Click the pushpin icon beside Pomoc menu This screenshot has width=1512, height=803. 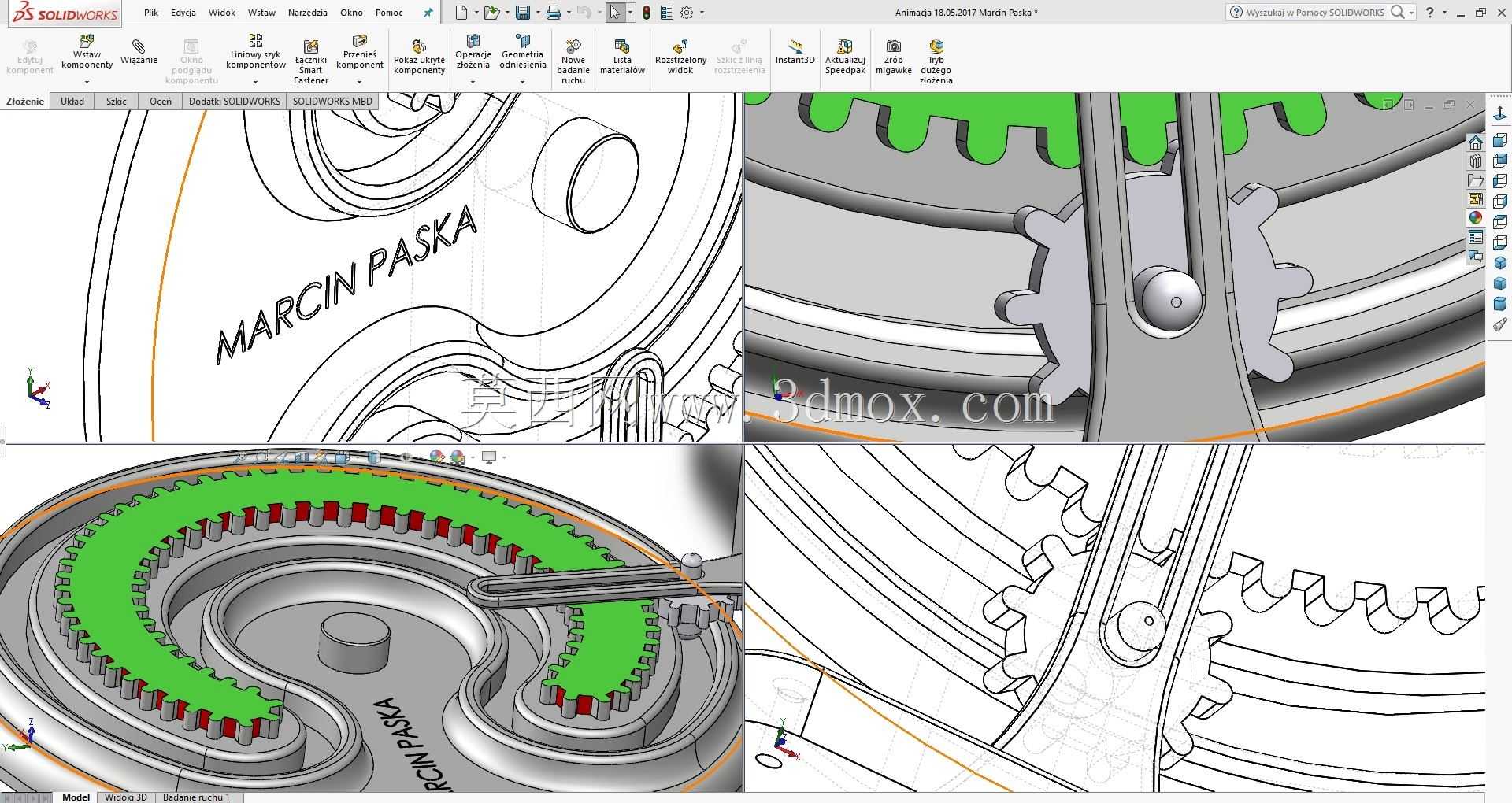(428, 13)
